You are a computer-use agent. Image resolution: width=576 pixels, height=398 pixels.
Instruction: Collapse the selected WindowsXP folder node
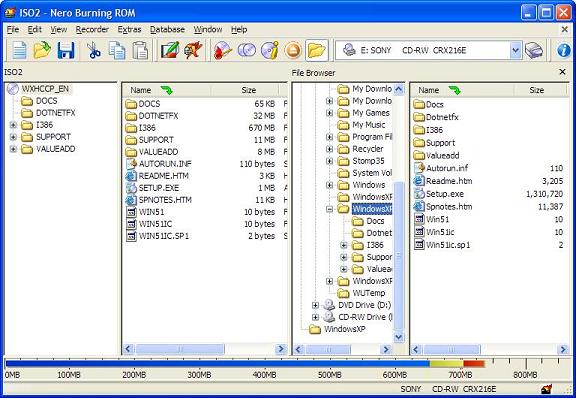(x=330, y=209)
